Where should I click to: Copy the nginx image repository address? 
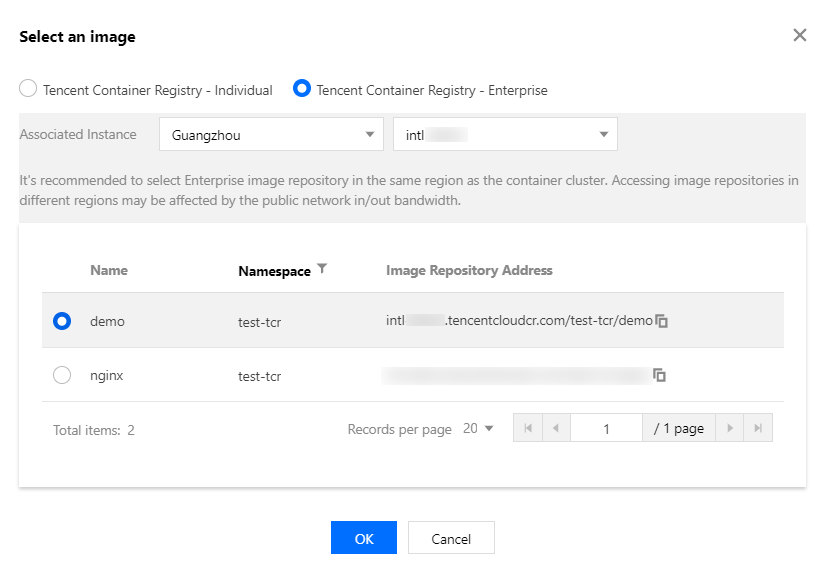(x=660, y=375)
